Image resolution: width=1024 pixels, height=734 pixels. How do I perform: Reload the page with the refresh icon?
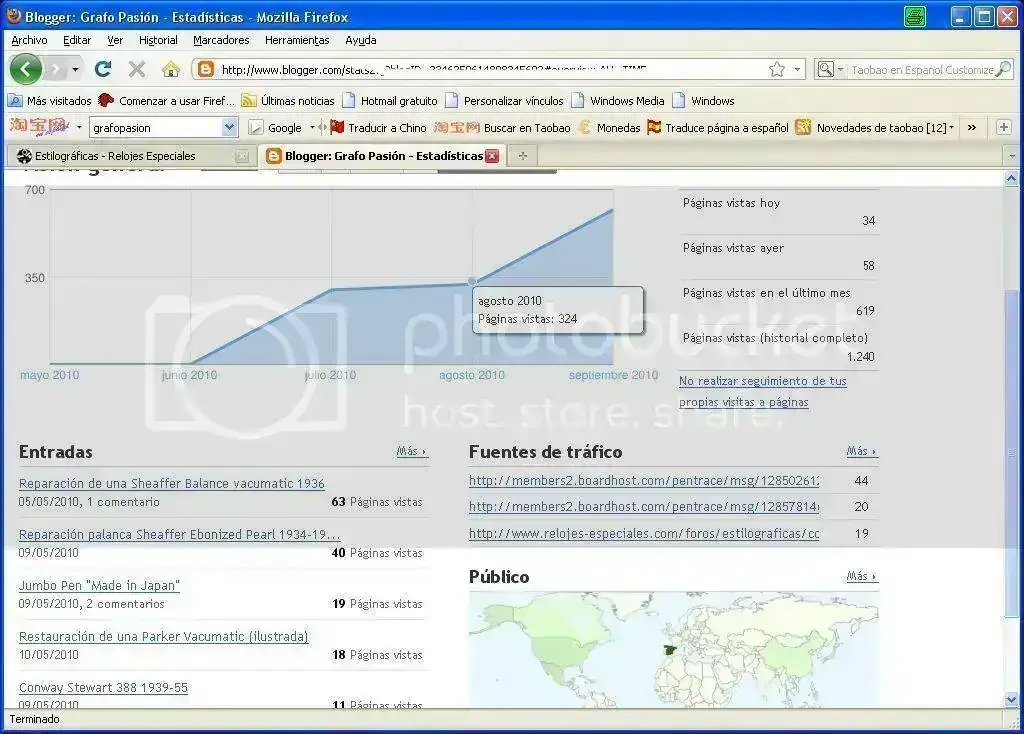(x=103, y=69)
